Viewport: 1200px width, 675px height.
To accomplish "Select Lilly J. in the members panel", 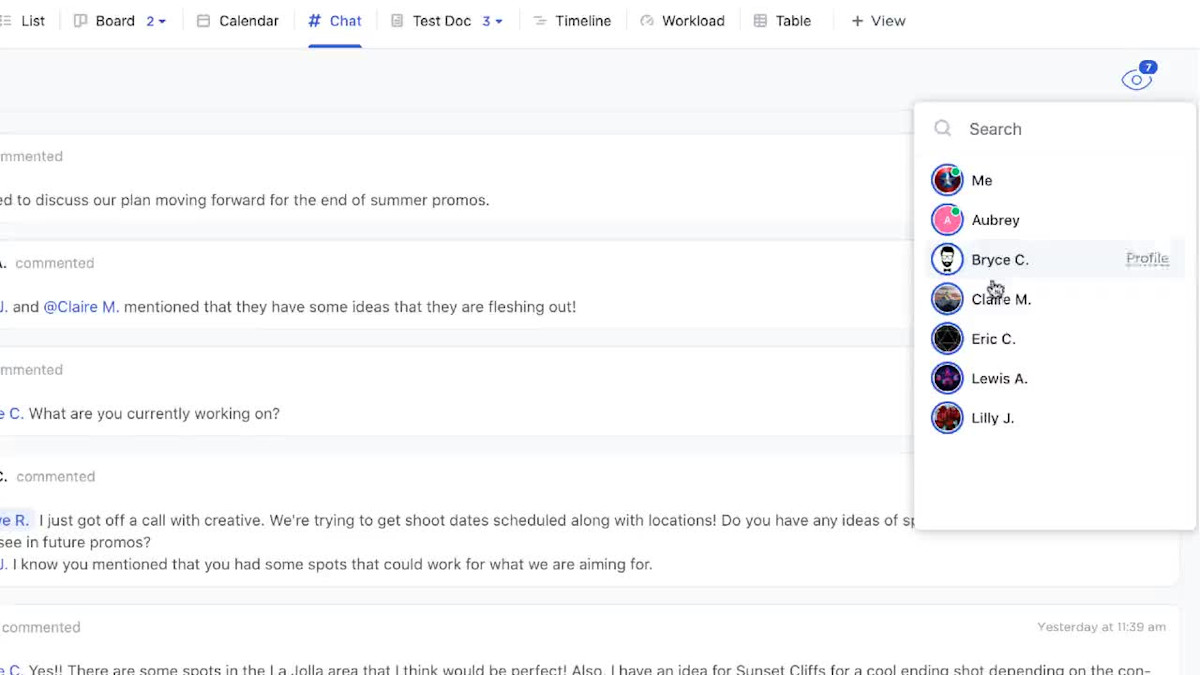I will click(x=994, y=417).
